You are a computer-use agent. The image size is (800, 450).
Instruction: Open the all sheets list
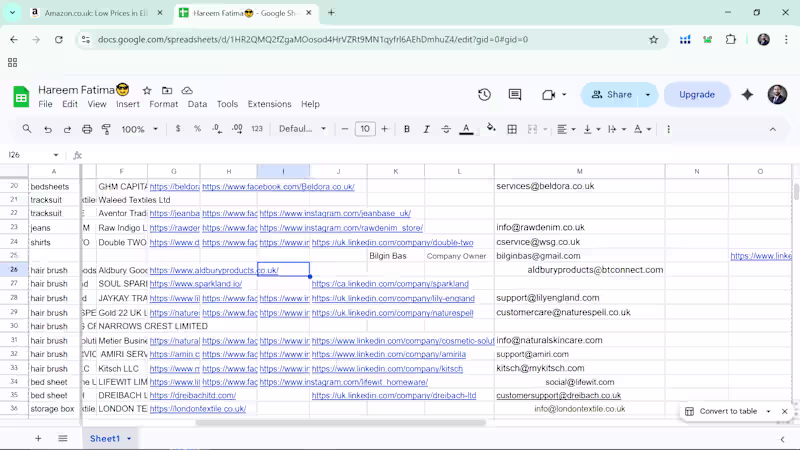click(x=63, y=438)
